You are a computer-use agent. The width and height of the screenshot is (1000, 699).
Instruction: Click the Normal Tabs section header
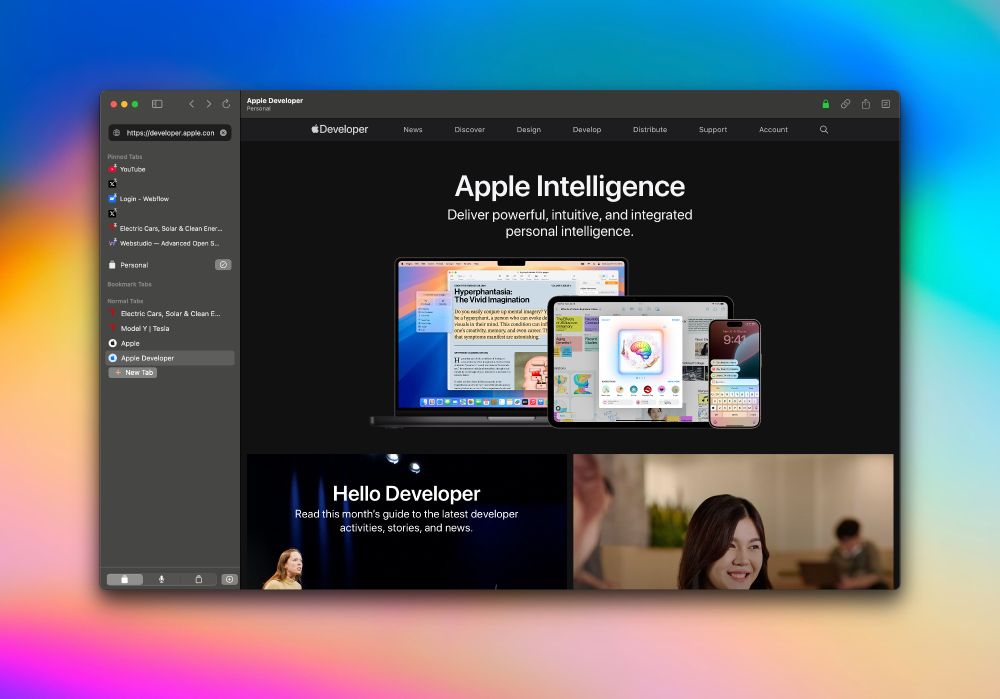pos(125,300)
